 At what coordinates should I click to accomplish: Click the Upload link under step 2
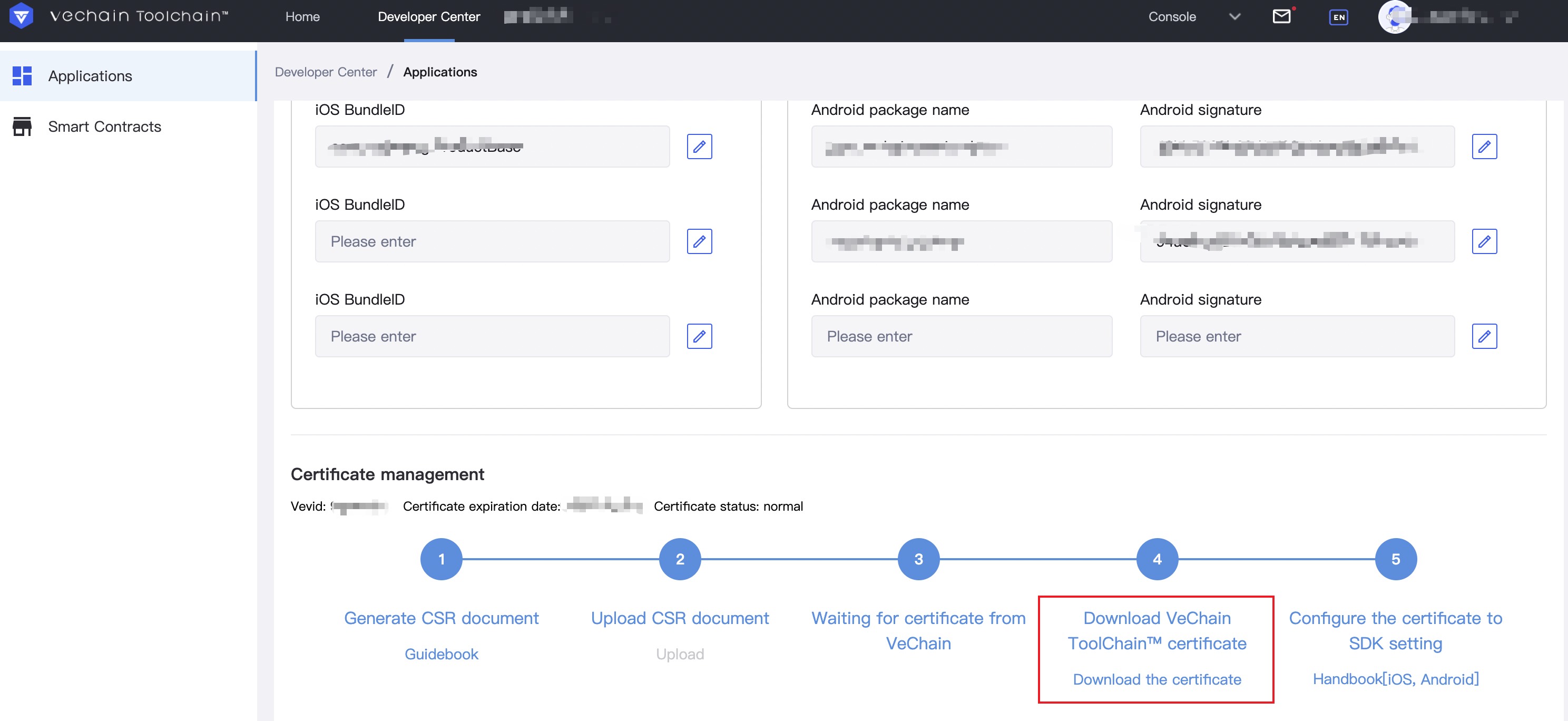pos(680,654)
